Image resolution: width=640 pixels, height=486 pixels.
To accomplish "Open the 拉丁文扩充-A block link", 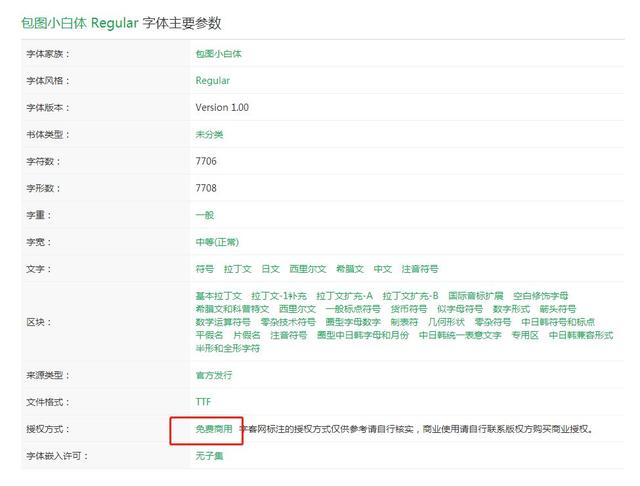I will [344, 296].
